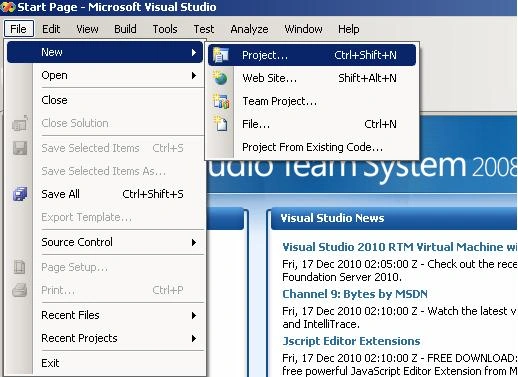Screen dimensions: 518x377
Task: Select Close in the File menu
Action: [x=105, y=100]
